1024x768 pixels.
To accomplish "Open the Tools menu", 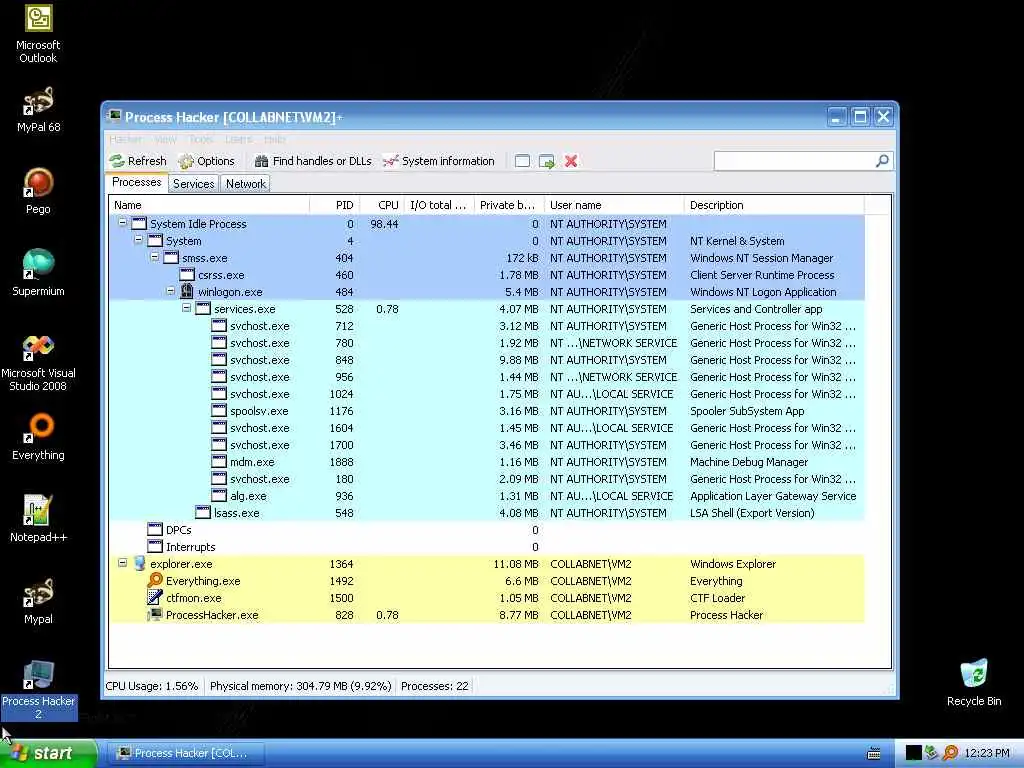I will (201, 139).
